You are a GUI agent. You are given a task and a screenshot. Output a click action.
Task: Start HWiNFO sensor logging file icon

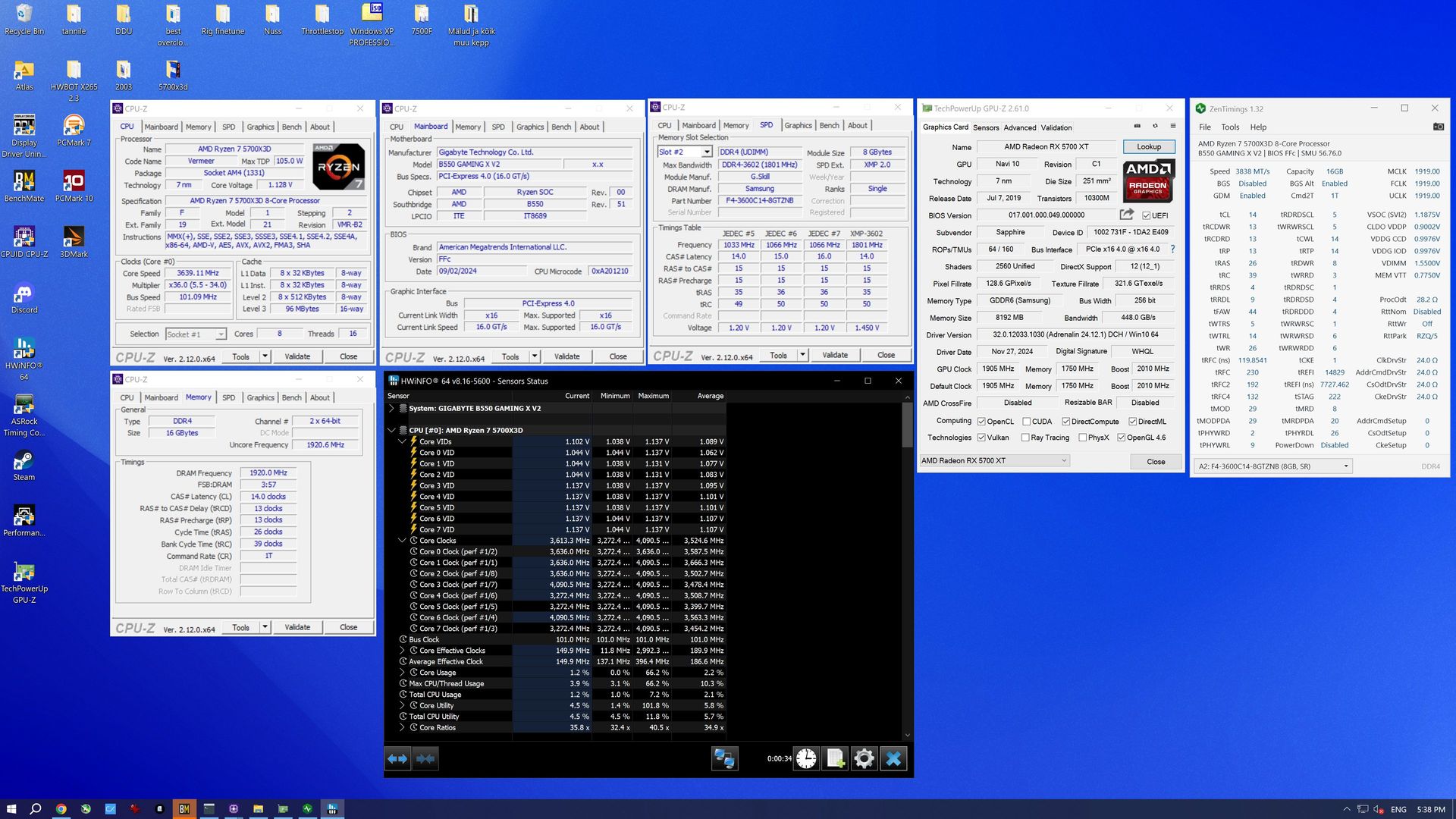835,758
